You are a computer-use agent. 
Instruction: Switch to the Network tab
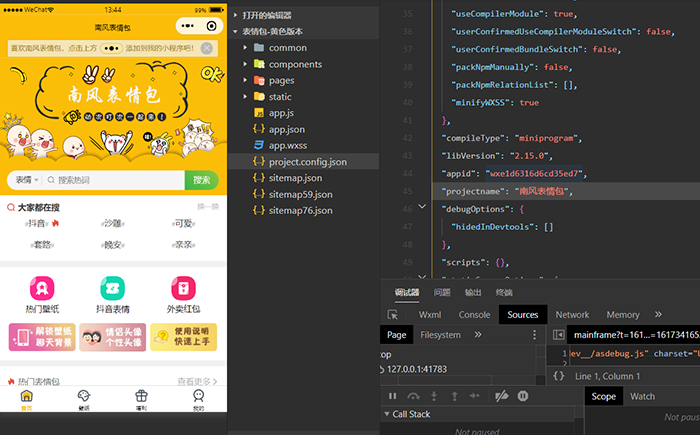[x=572, y=315]
